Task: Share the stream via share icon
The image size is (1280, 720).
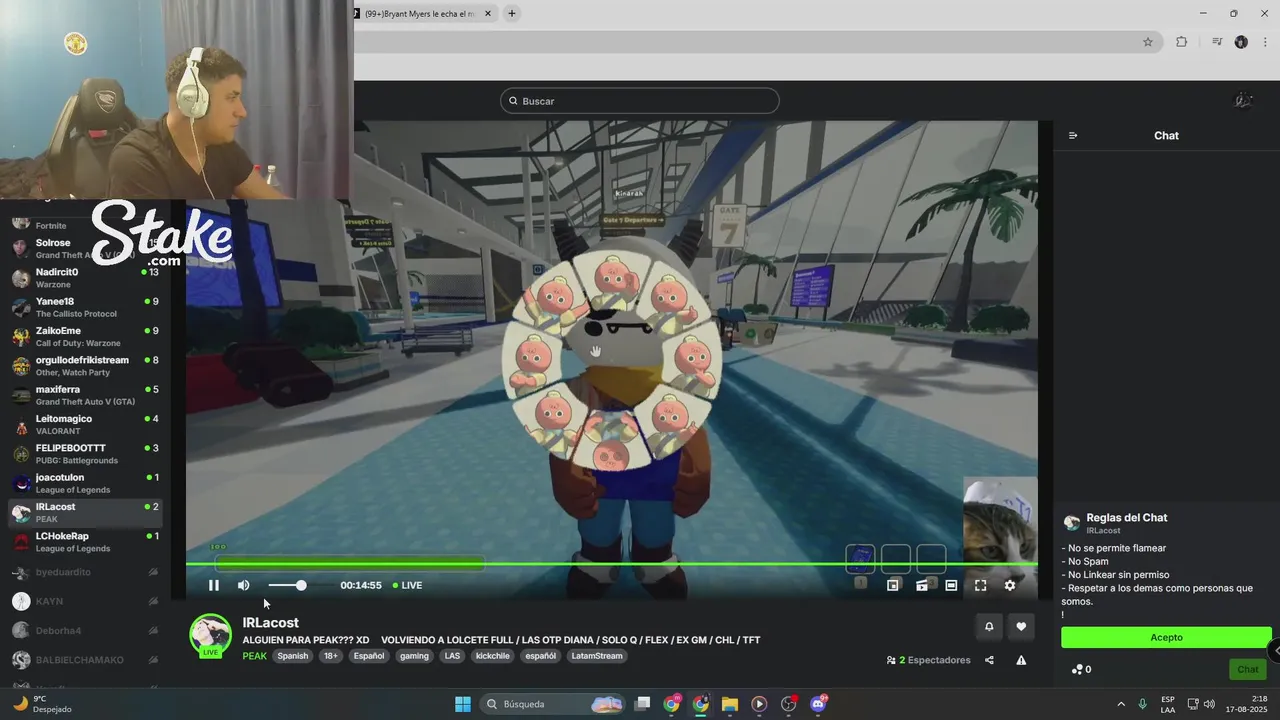Action: 989,660
